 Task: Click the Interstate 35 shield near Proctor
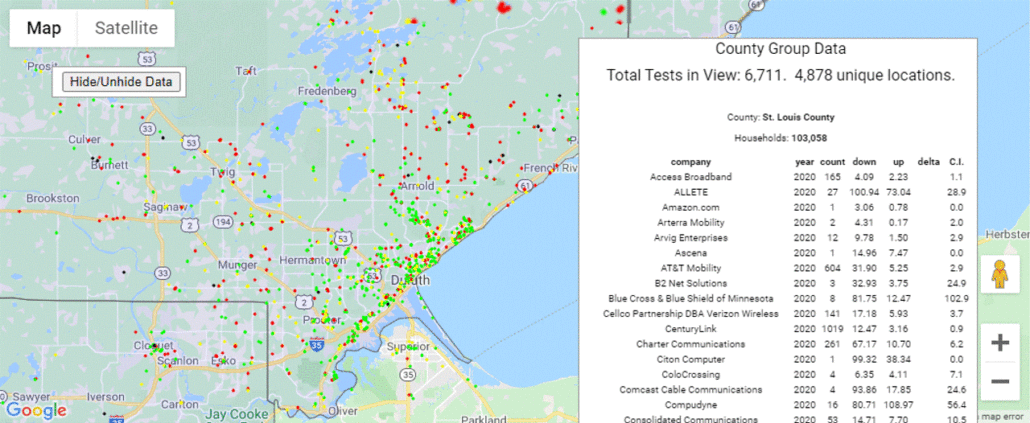(x=317, y=345)
